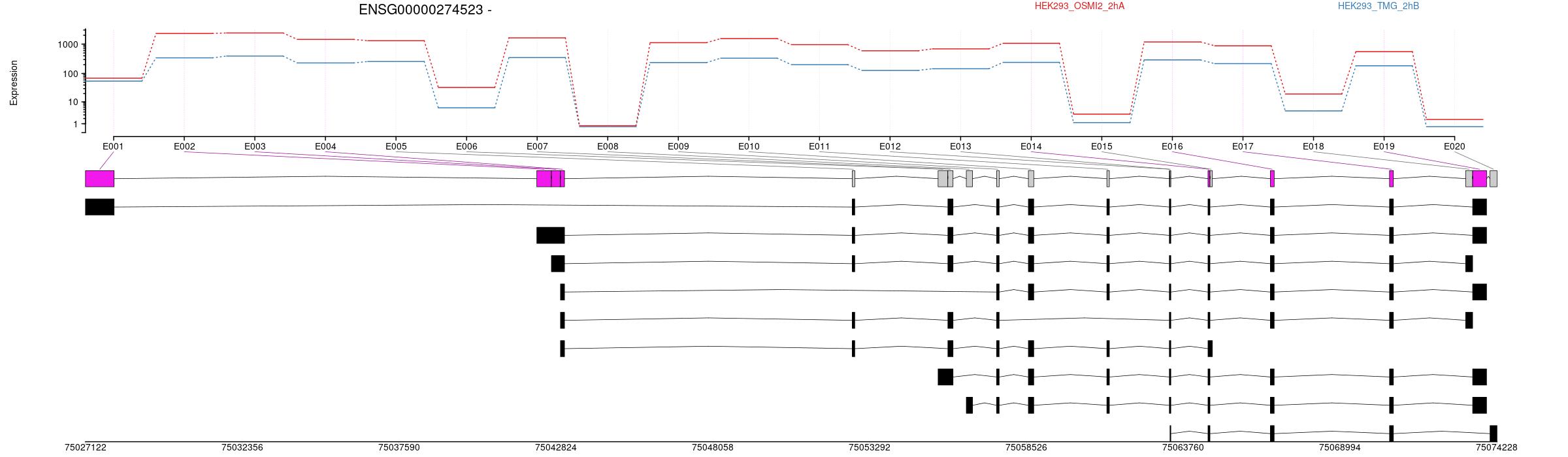Select exon label E008
Viewport: 1568px width, 457px height.
608,147
